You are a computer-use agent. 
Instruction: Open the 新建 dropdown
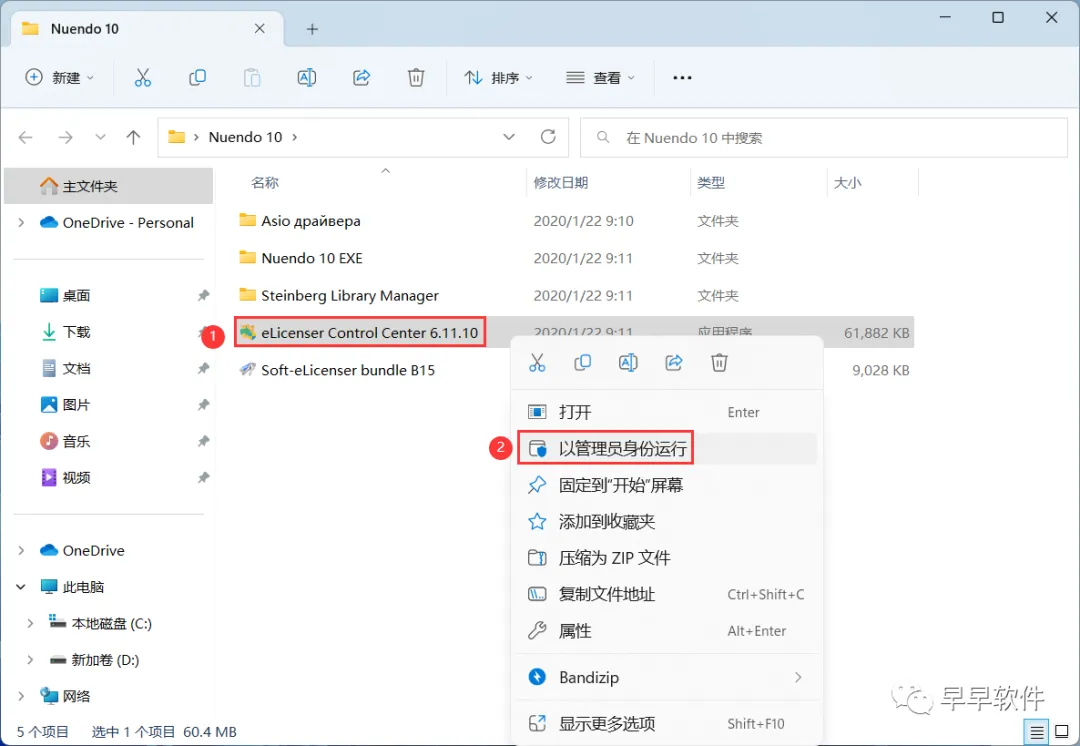pyautogui.click(x=60, y=78)
